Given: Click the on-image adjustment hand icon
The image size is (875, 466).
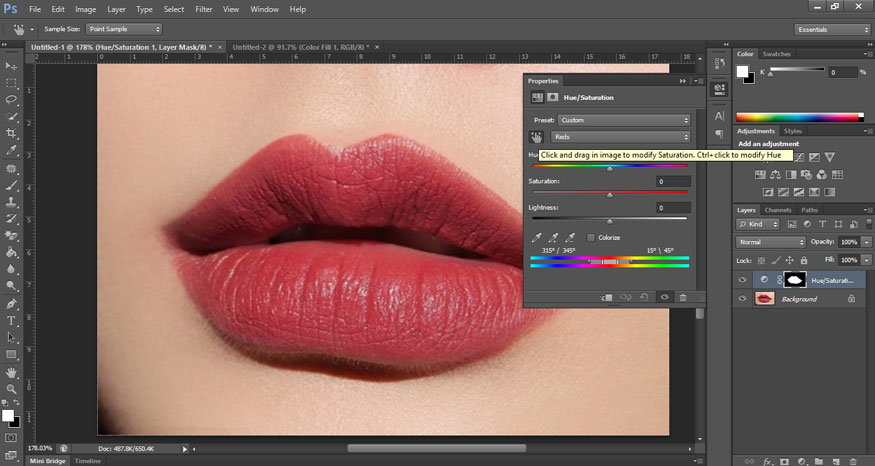Looking at the screenshot, I should coord(537,136).
